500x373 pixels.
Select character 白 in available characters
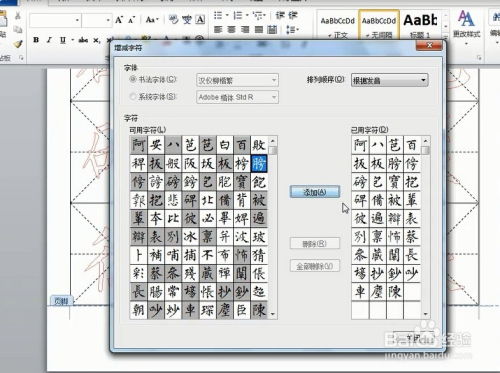[x=225, y=145]
